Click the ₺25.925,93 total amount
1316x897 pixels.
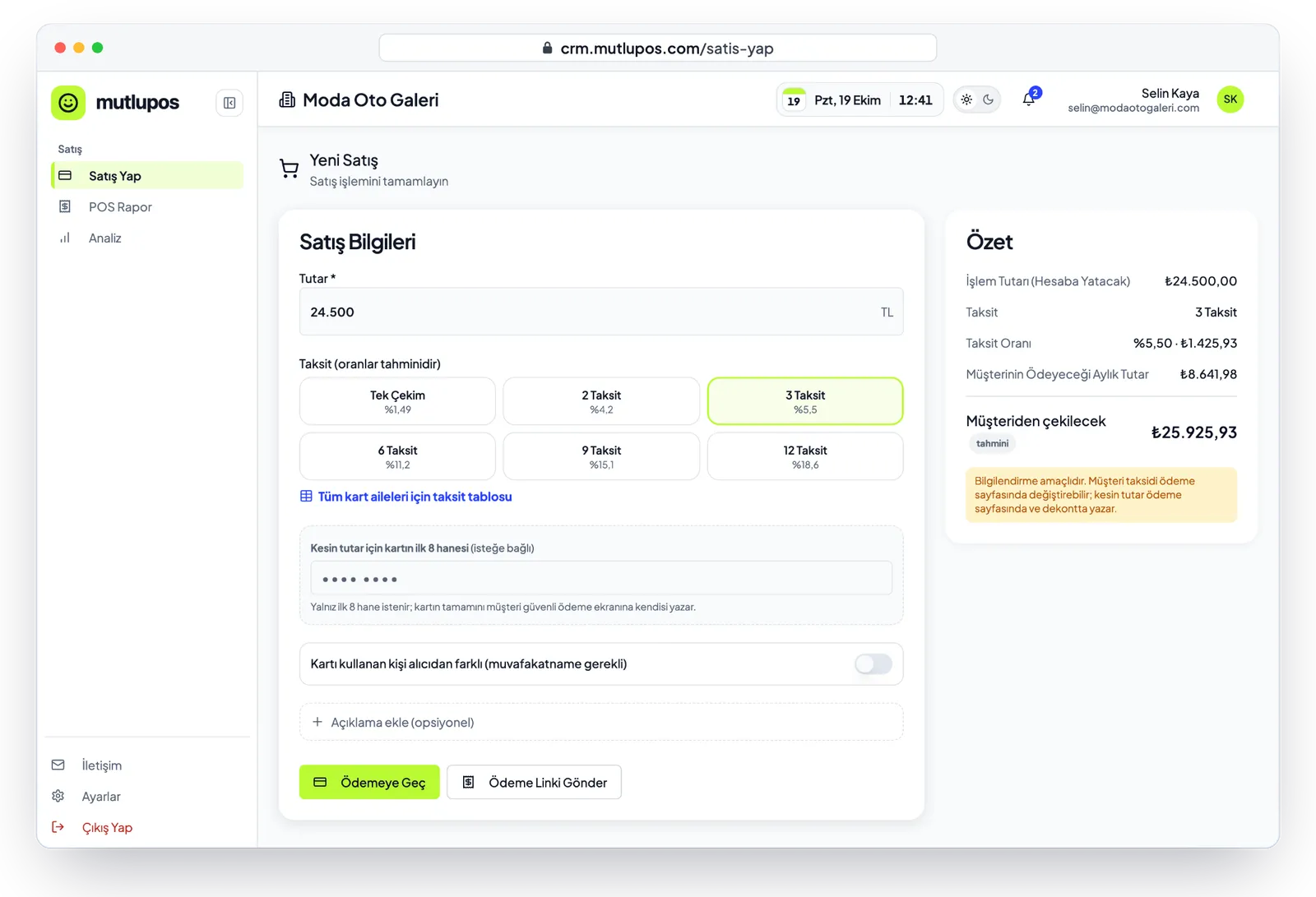[x=1193, y=432]
